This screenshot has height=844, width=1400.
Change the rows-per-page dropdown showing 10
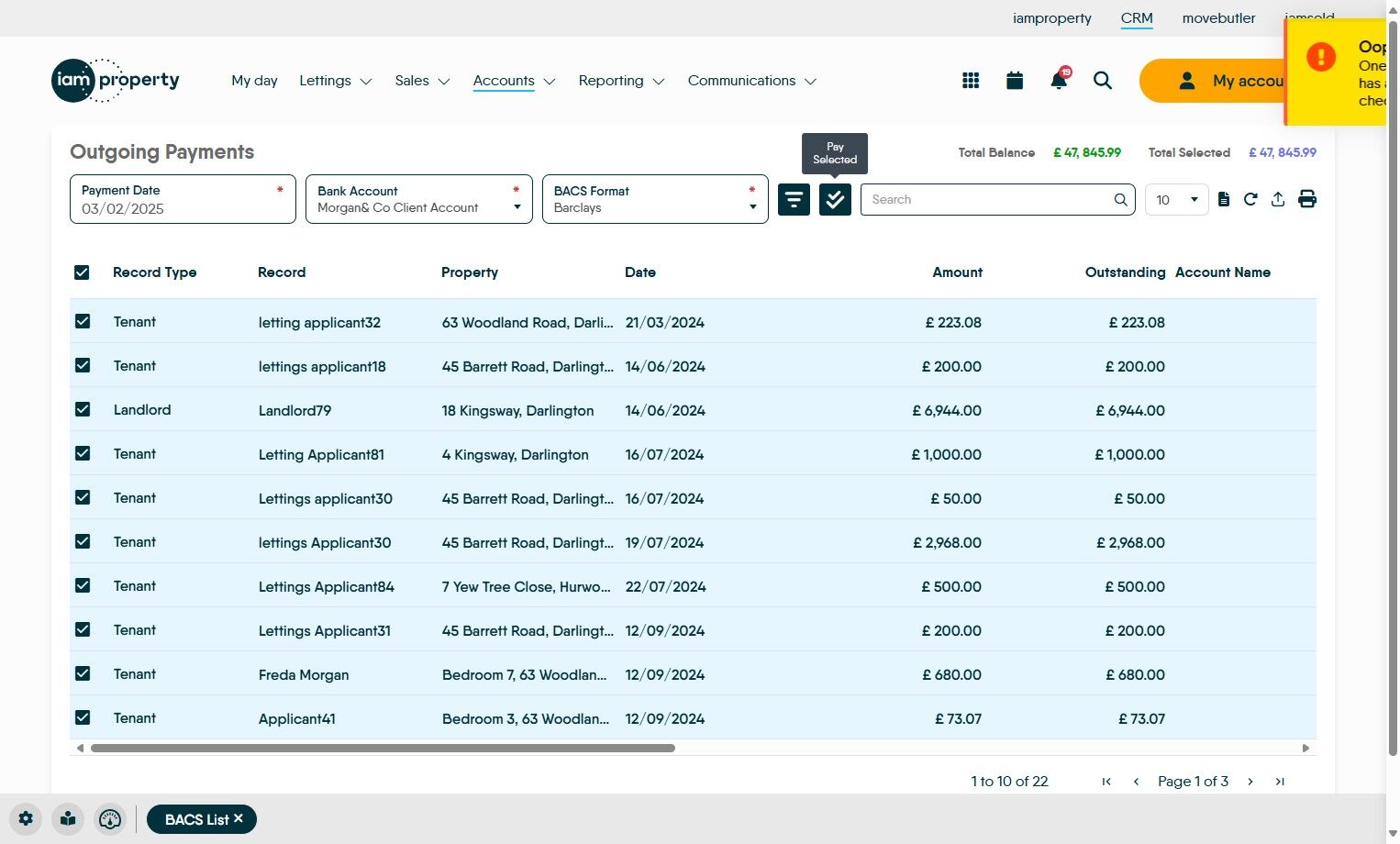(1176, 199)
